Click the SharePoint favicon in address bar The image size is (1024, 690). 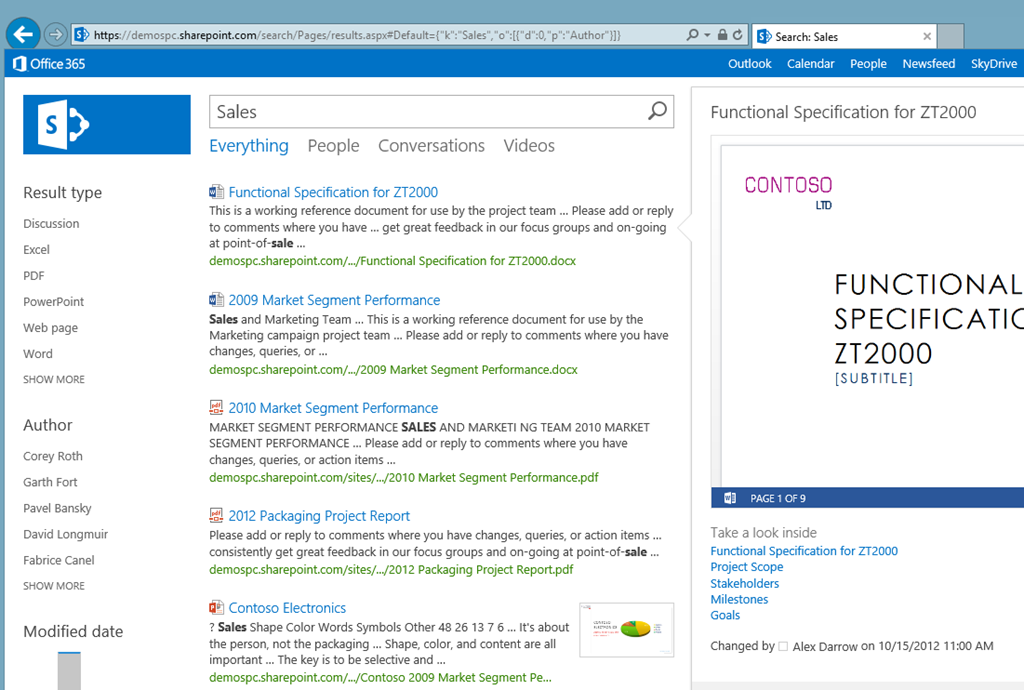tap(81, 35)
